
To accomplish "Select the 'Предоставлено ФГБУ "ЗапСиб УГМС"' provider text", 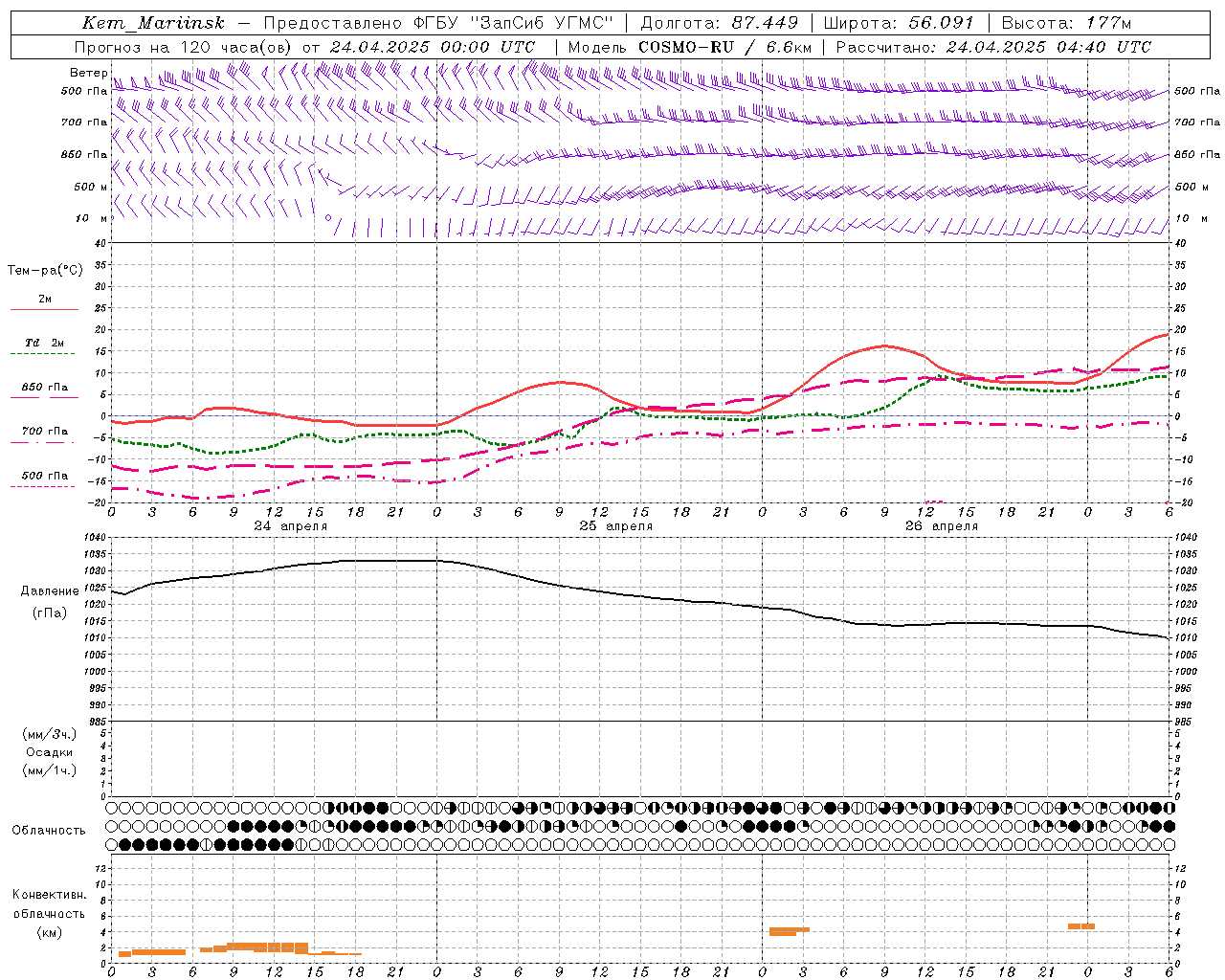I will point(437,23).
